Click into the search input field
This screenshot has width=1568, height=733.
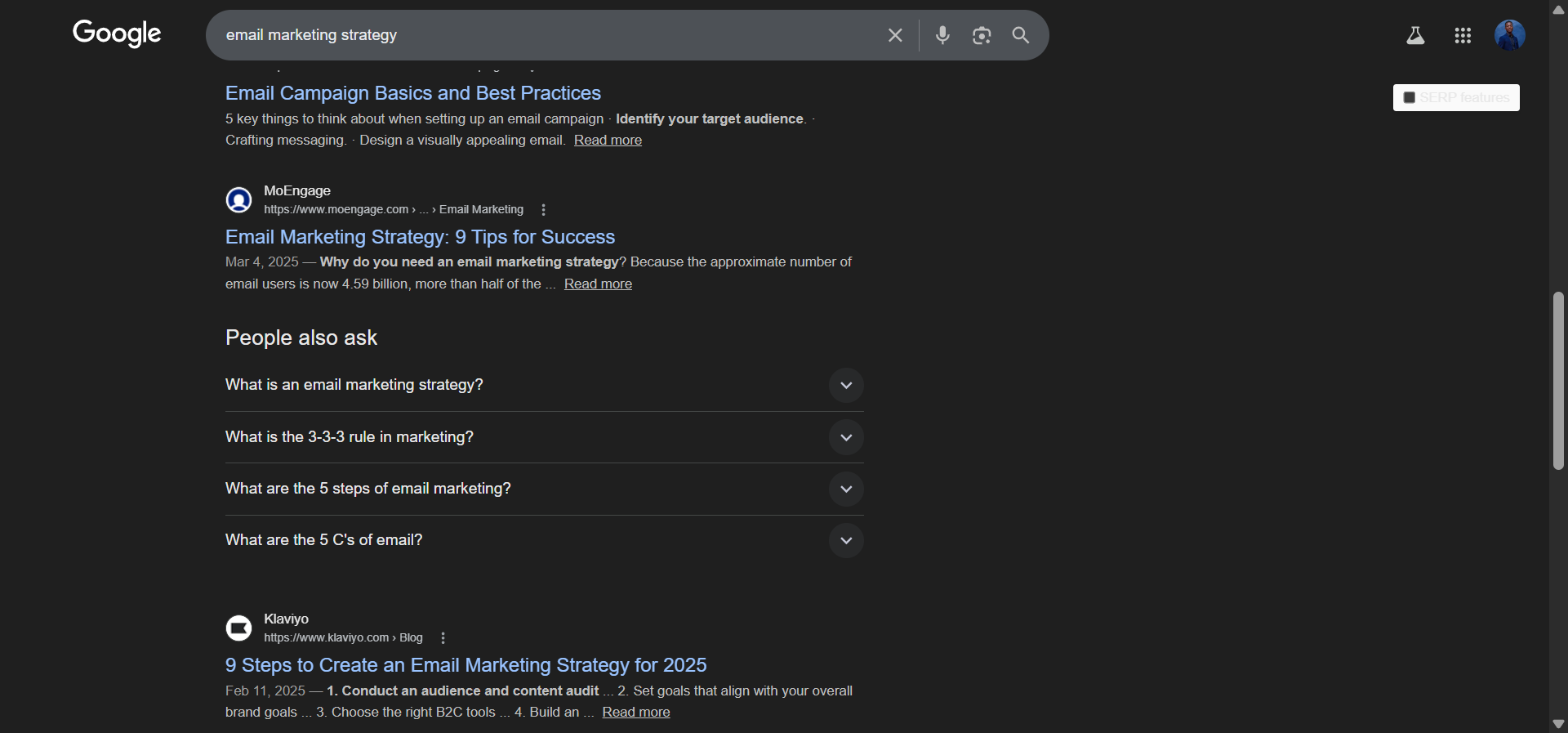pyautogui.click(x=539, y=35)
